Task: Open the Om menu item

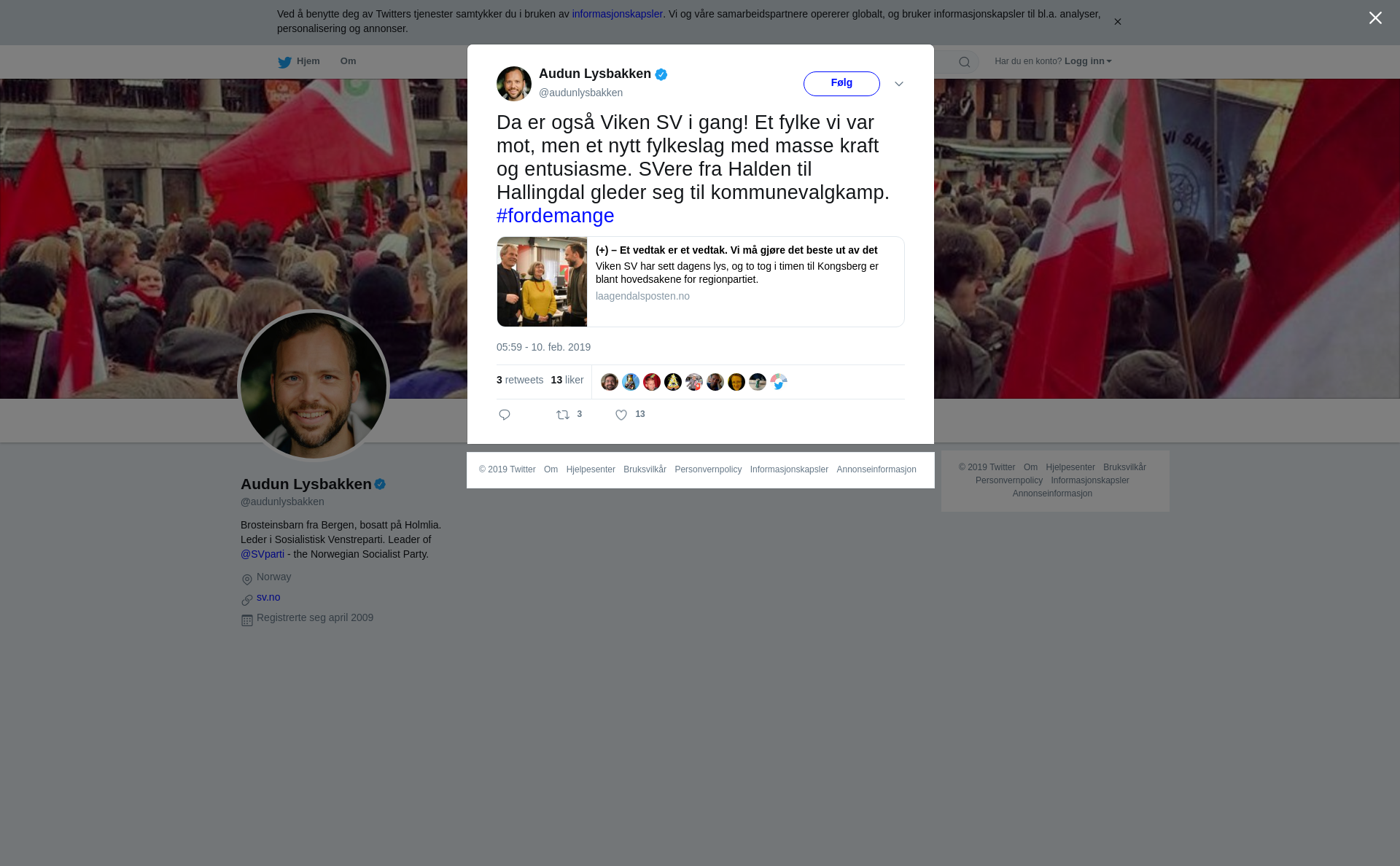Action: coord(348,61)
